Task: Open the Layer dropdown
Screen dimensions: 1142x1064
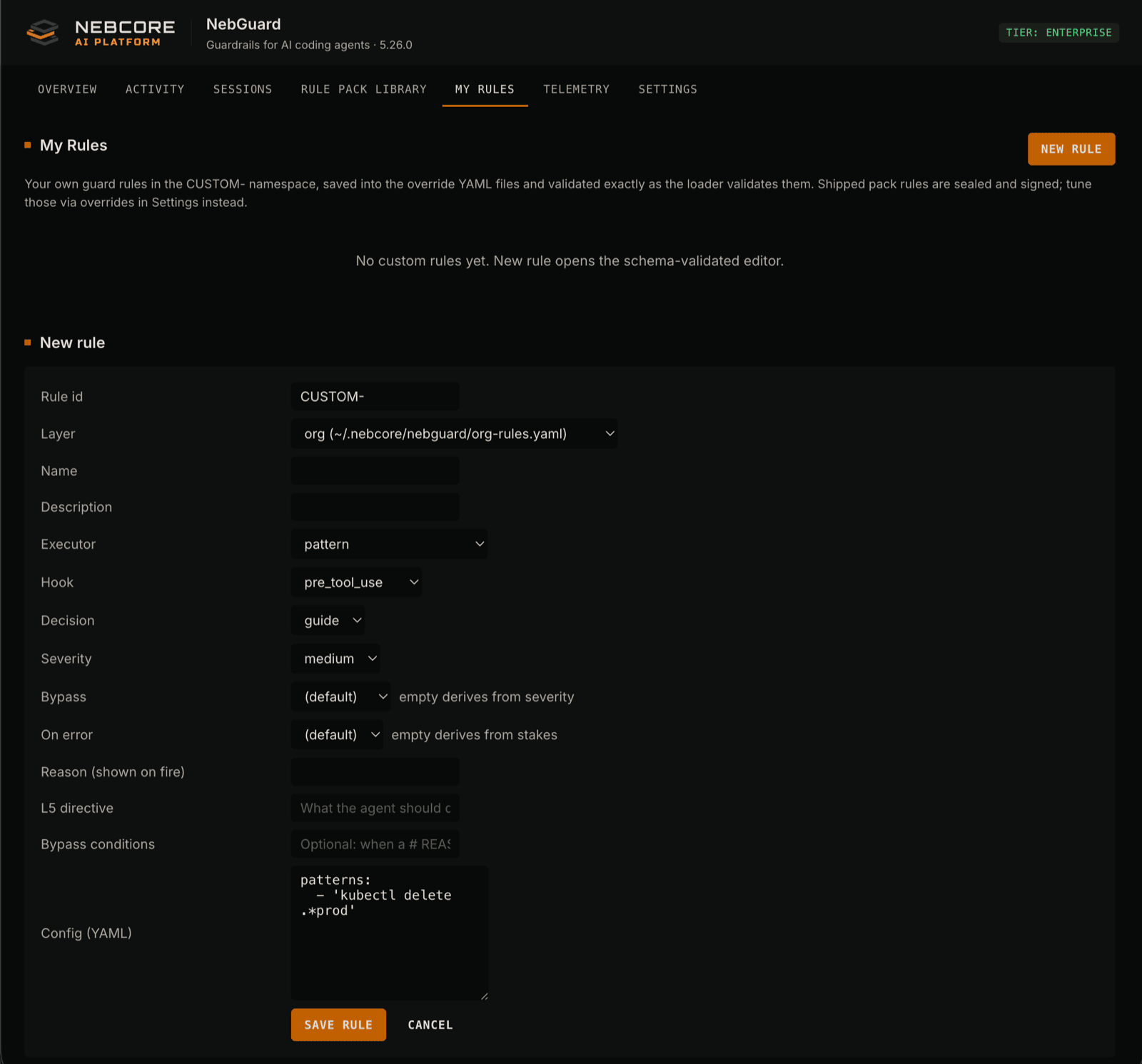Action: [x=454, y=434]
